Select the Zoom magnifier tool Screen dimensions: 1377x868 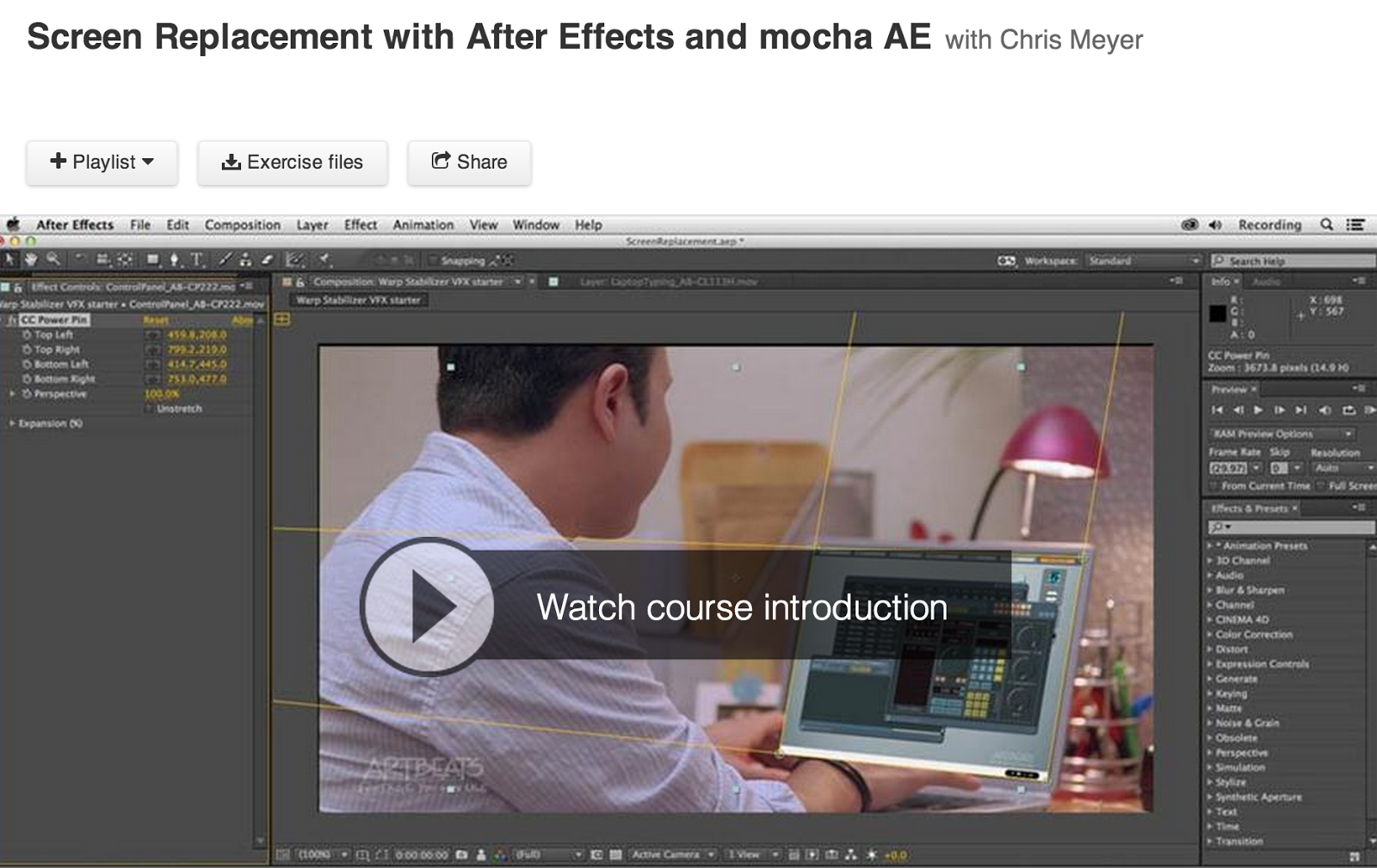53,259
